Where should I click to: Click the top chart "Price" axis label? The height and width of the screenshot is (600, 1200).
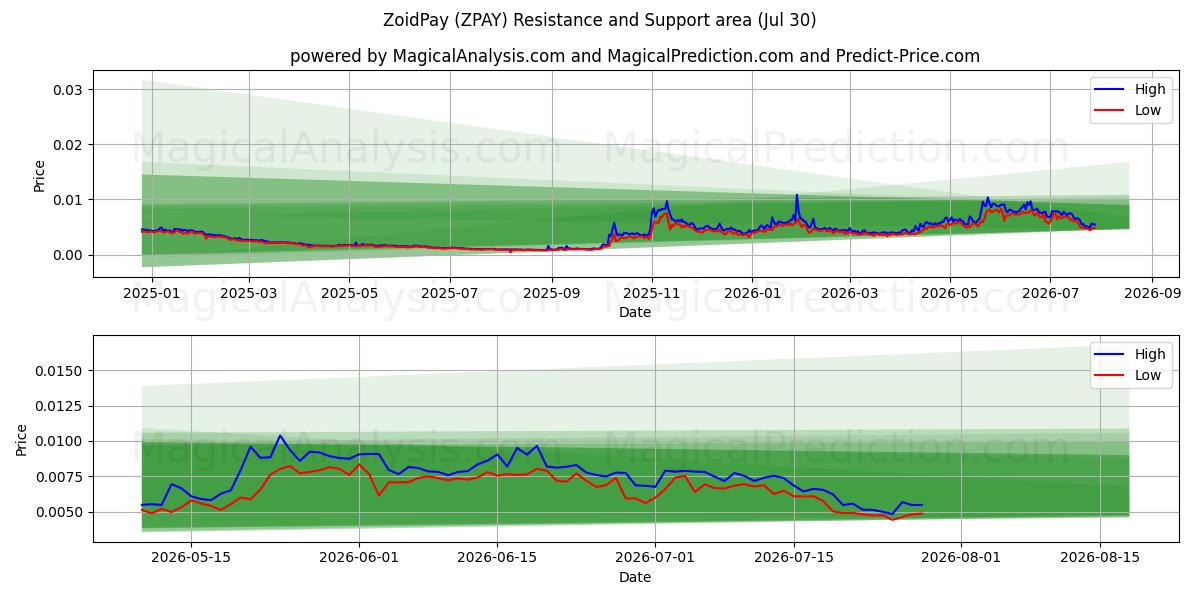tap(40, 174)
